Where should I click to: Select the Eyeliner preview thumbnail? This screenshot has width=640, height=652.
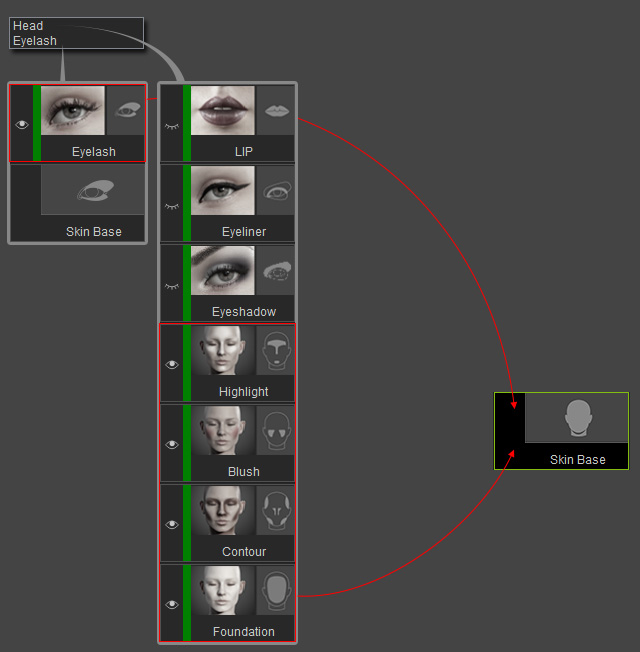pyautogui.click(x=222, y=190)
